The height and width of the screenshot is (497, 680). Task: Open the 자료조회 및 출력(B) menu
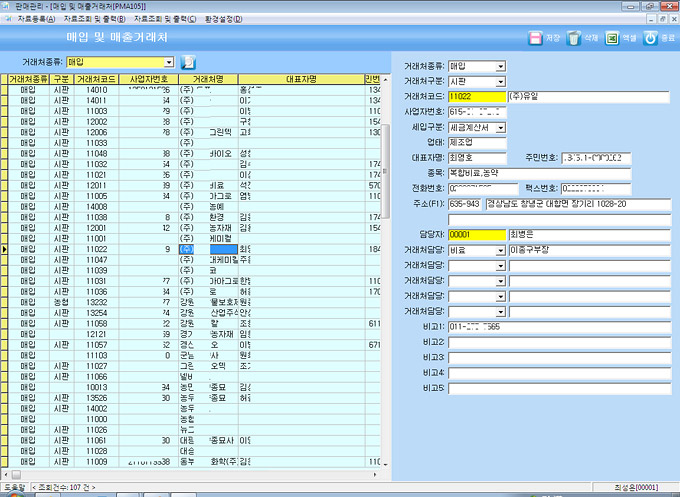coord(95,19)
